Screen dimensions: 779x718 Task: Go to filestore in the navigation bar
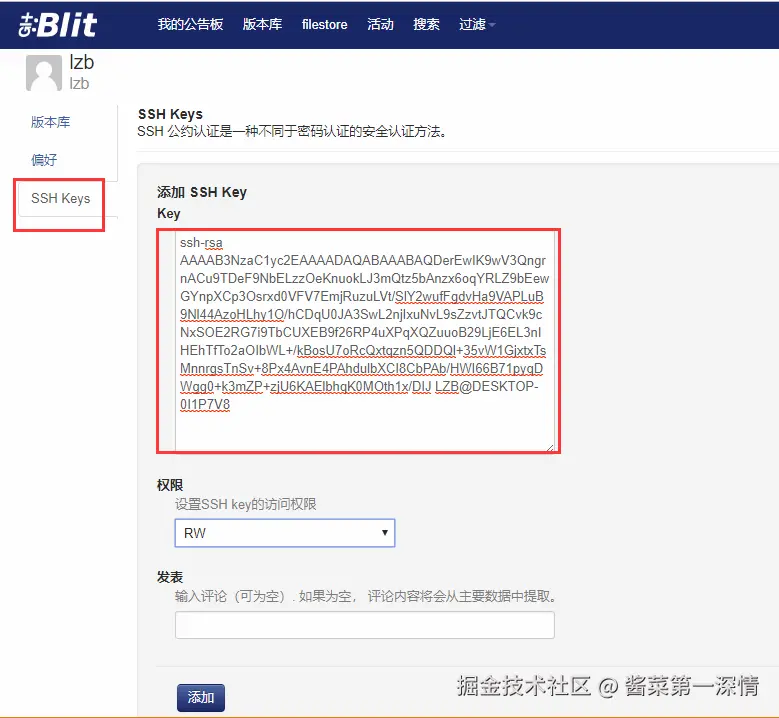(324, 24)
